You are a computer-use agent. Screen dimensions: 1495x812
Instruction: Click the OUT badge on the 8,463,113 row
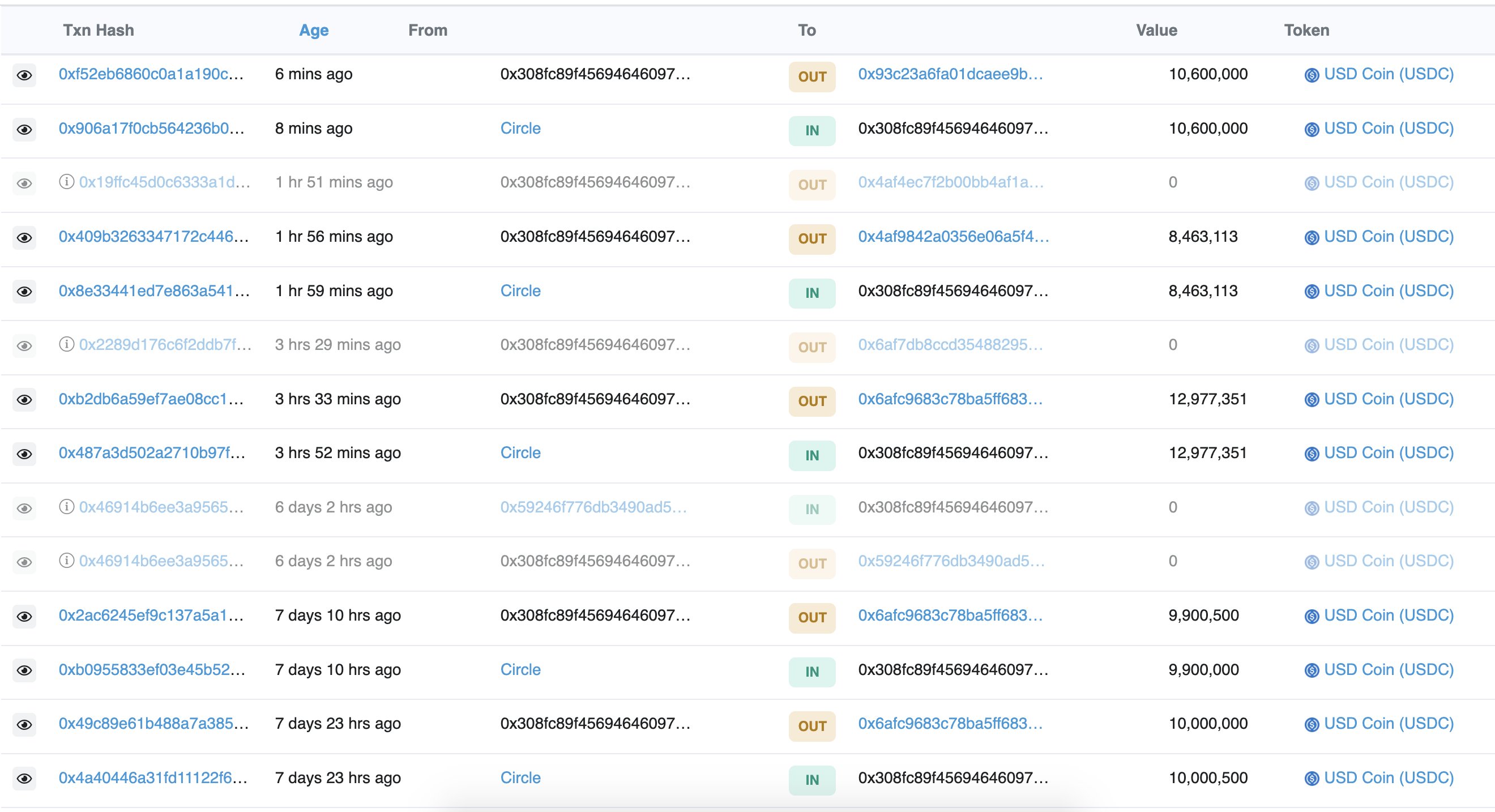tap(812, 238)
